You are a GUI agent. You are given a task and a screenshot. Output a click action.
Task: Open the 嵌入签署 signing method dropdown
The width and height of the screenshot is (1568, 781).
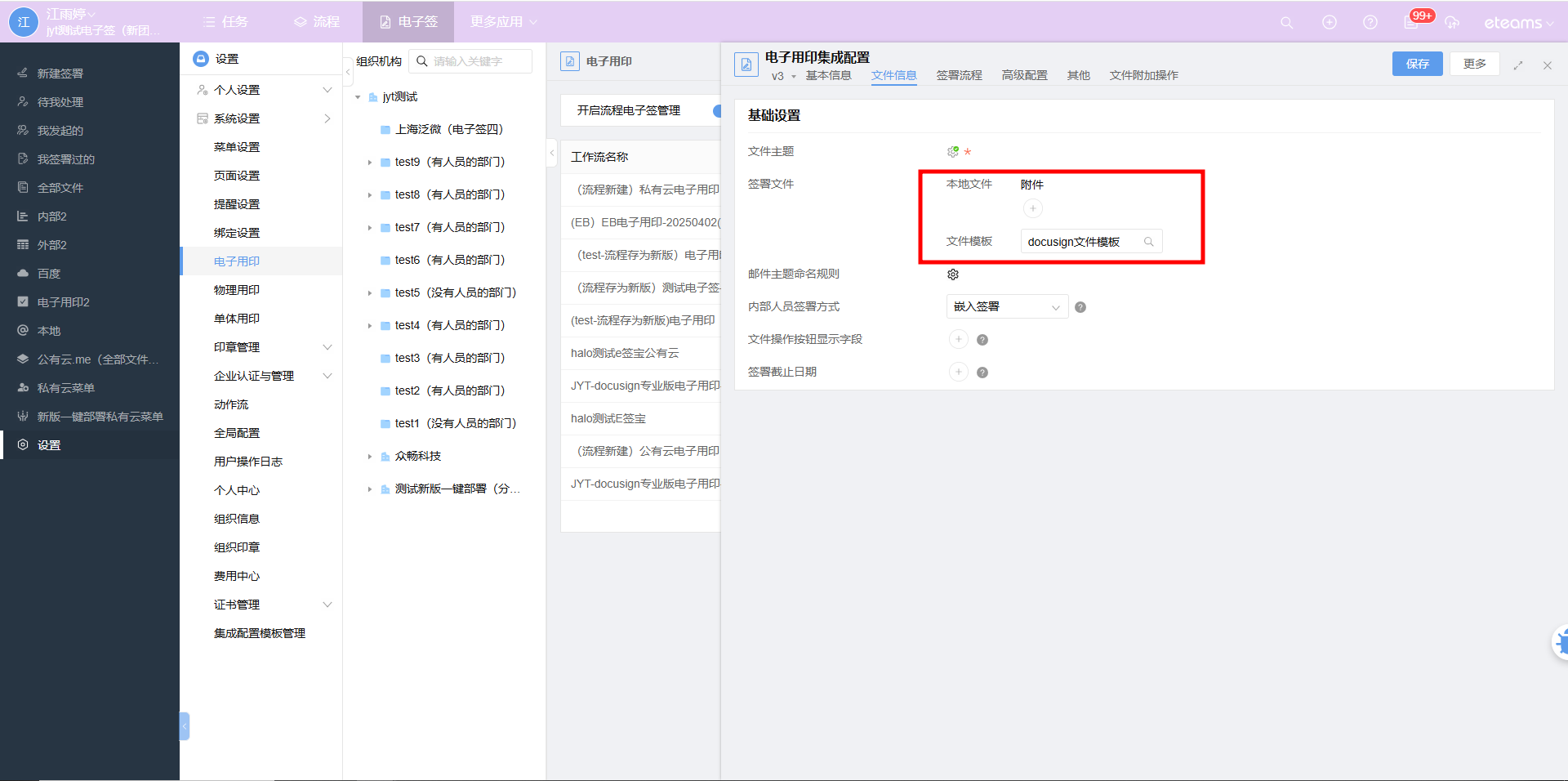click(1007, 307)
